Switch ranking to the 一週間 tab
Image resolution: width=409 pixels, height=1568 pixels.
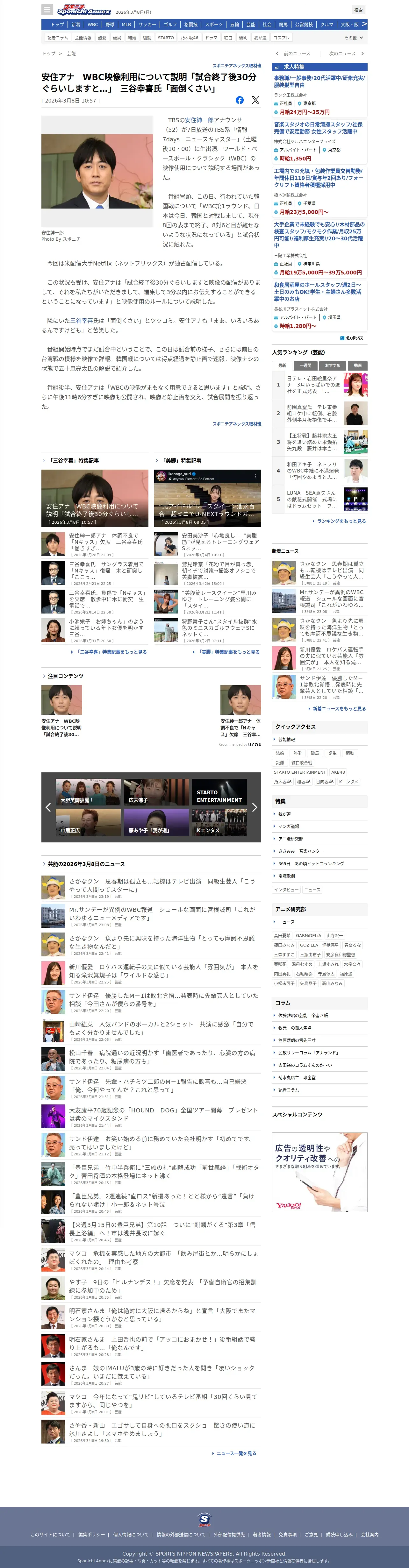pos(305,365)
